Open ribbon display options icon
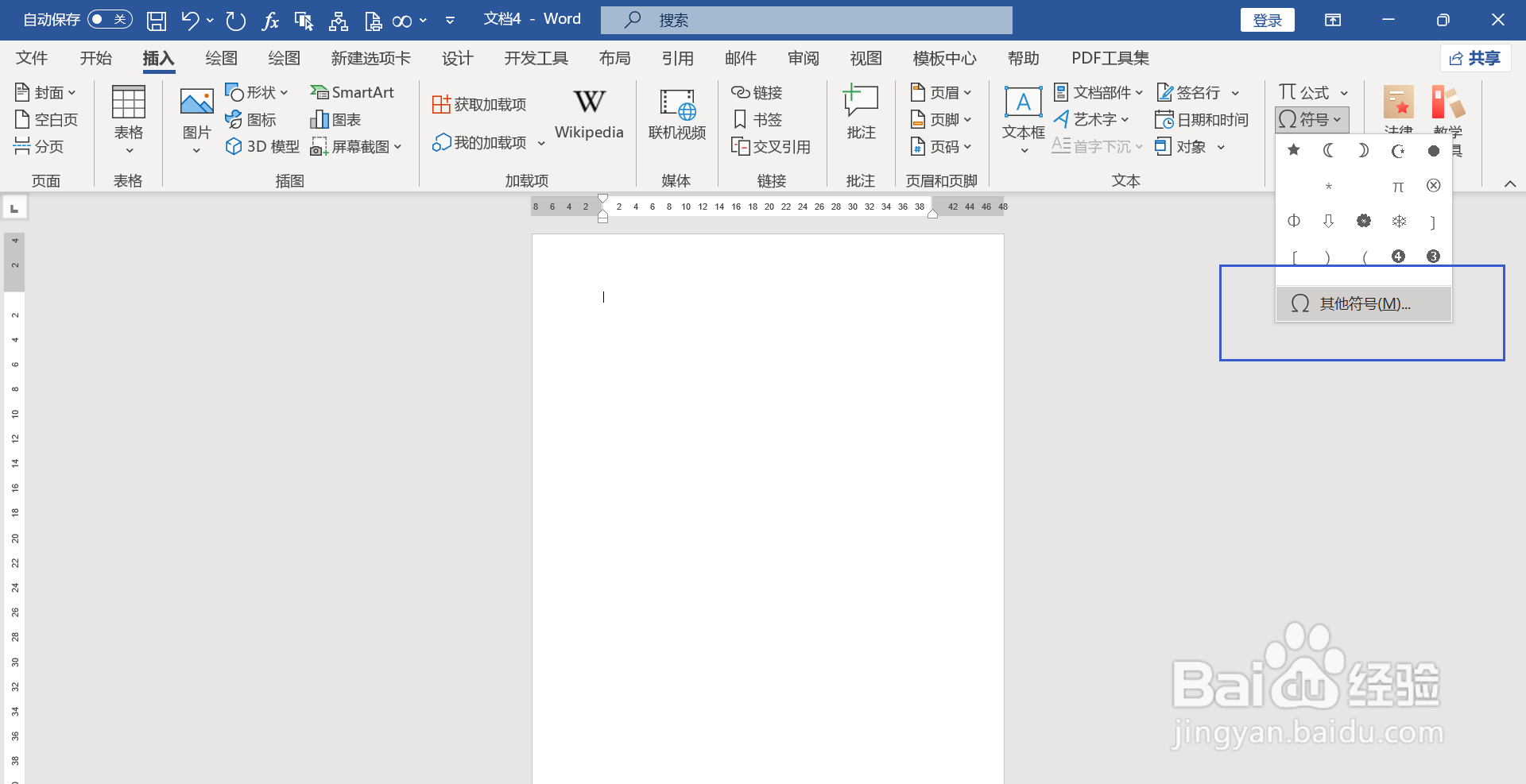 pos(1333,20)
